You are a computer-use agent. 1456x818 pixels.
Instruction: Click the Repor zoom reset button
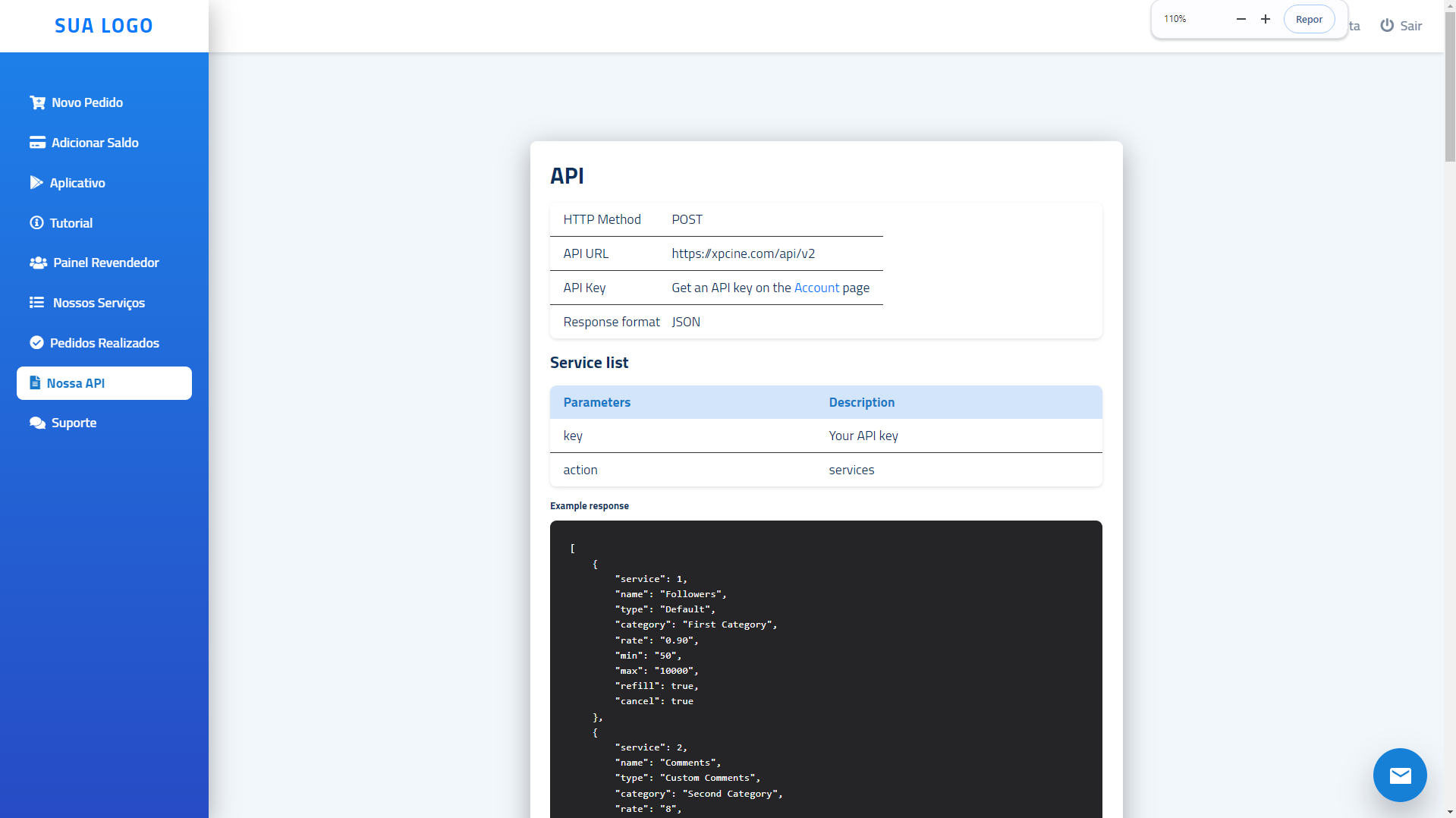point(1309,19)
